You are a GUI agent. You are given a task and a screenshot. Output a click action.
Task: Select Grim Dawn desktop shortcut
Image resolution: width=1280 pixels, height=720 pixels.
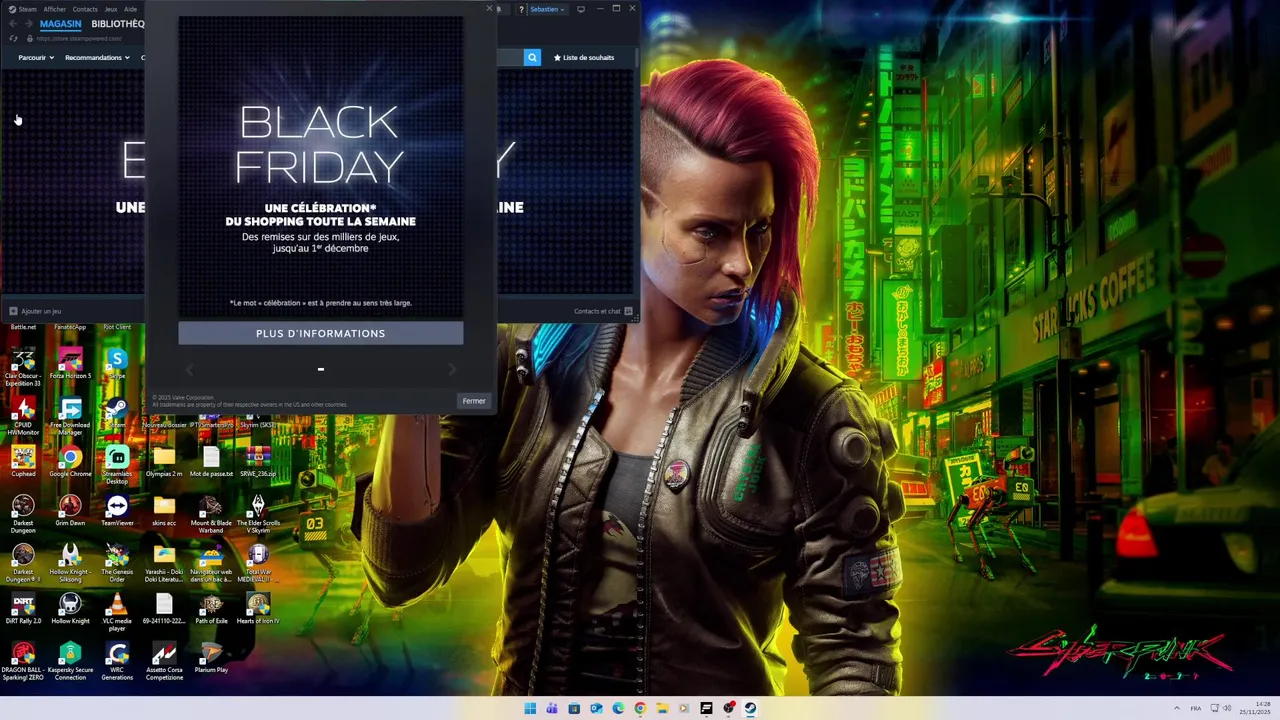click(70, 511)
